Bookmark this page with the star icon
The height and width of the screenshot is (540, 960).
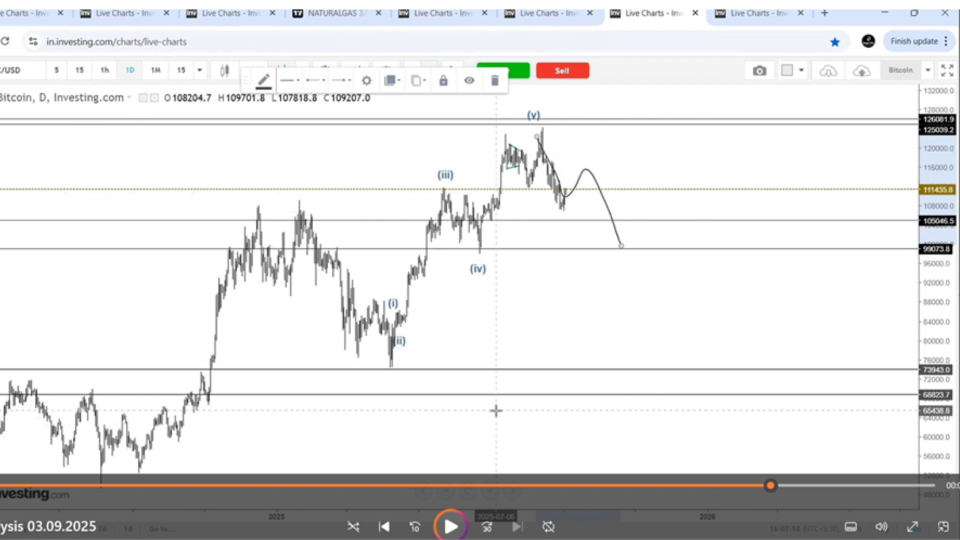click(x=835, y=42)
